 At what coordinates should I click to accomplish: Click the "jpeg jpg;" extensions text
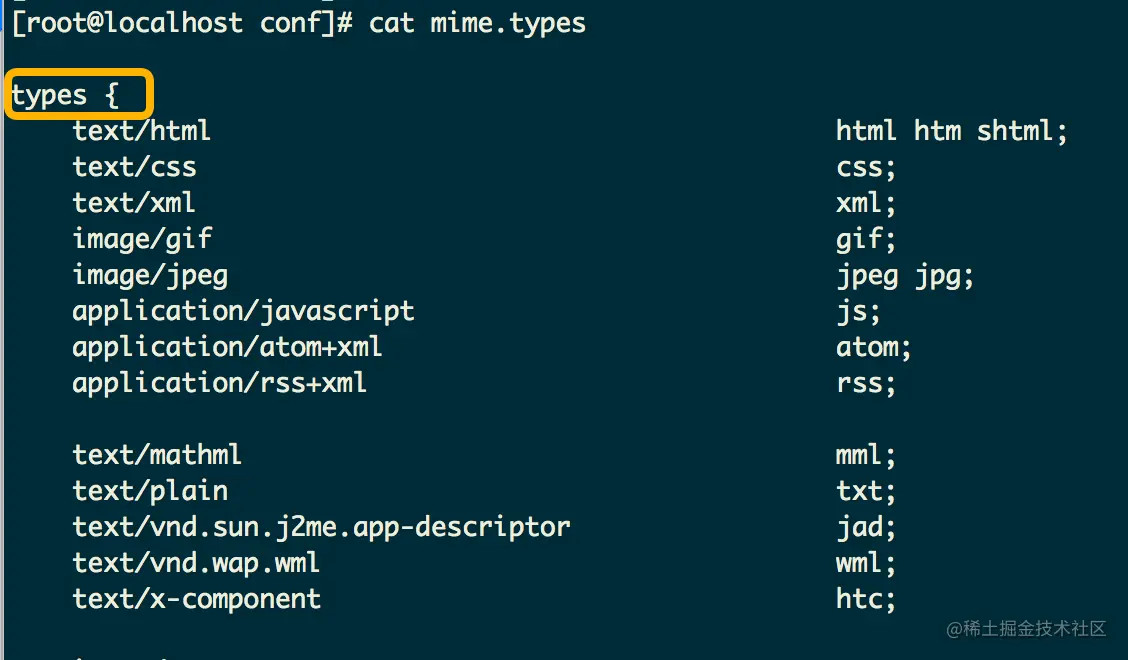904,276
